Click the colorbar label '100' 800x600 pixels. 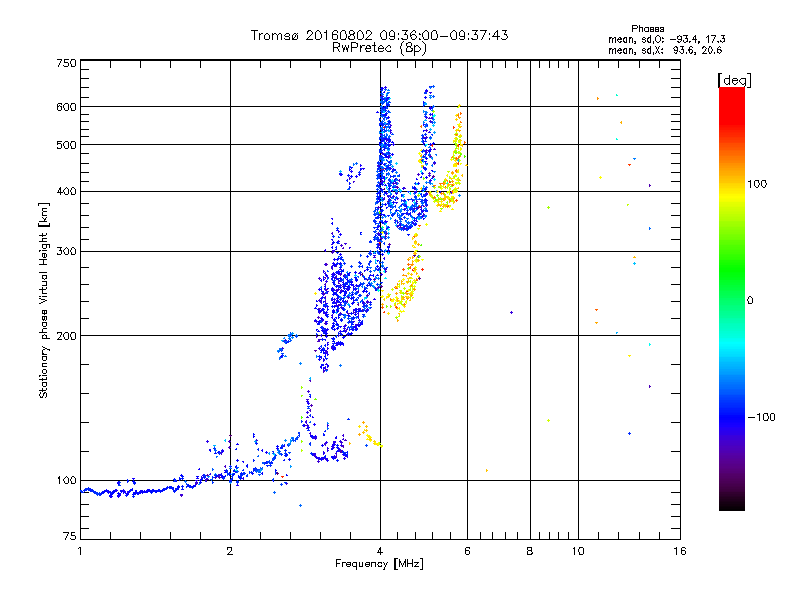coord(757,184)
